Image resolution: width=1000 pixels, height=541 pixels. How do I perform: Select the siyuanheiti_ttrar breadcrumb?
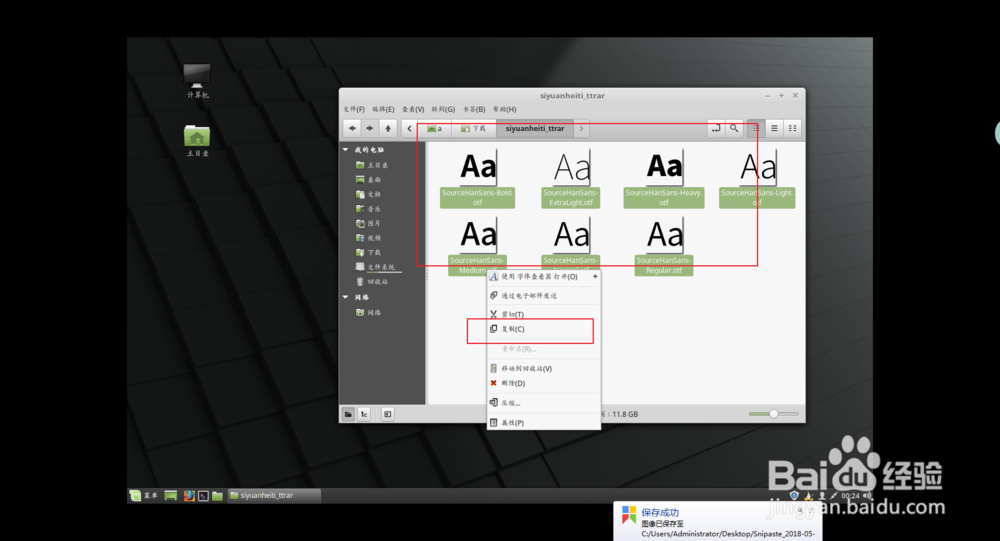(534, 128)
